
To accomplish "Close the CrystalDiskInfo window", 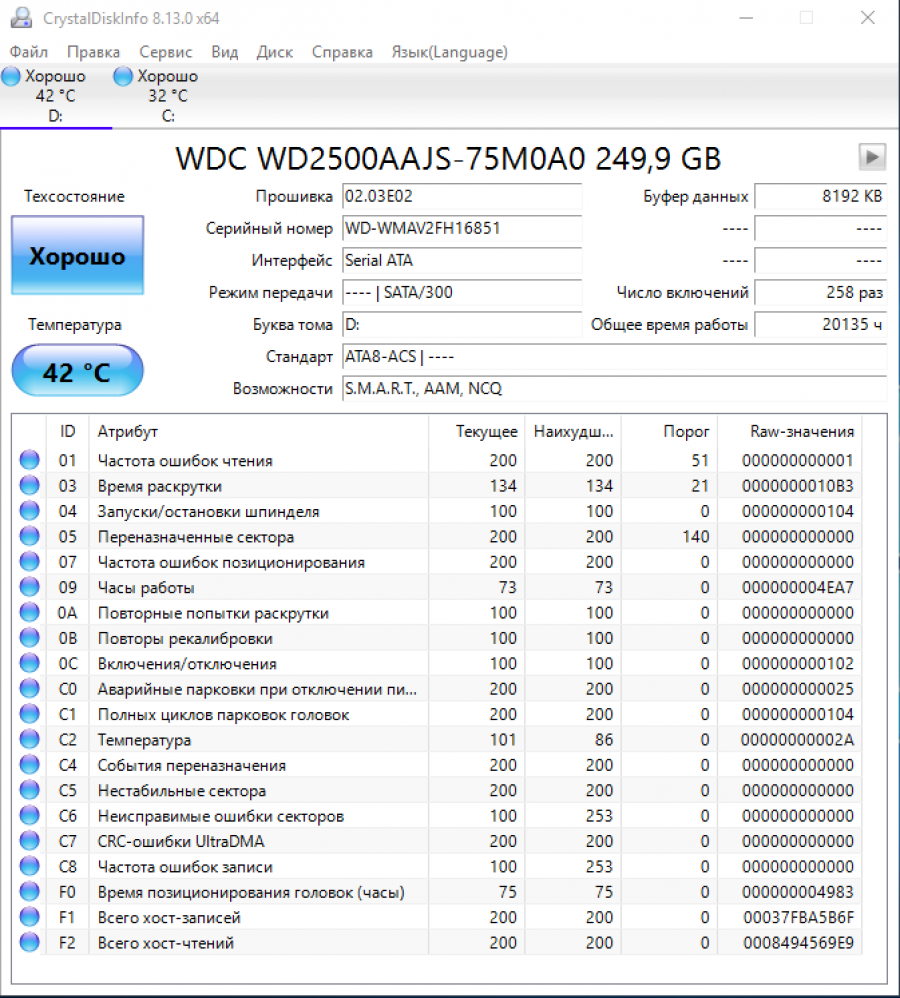I will [868, 18].
